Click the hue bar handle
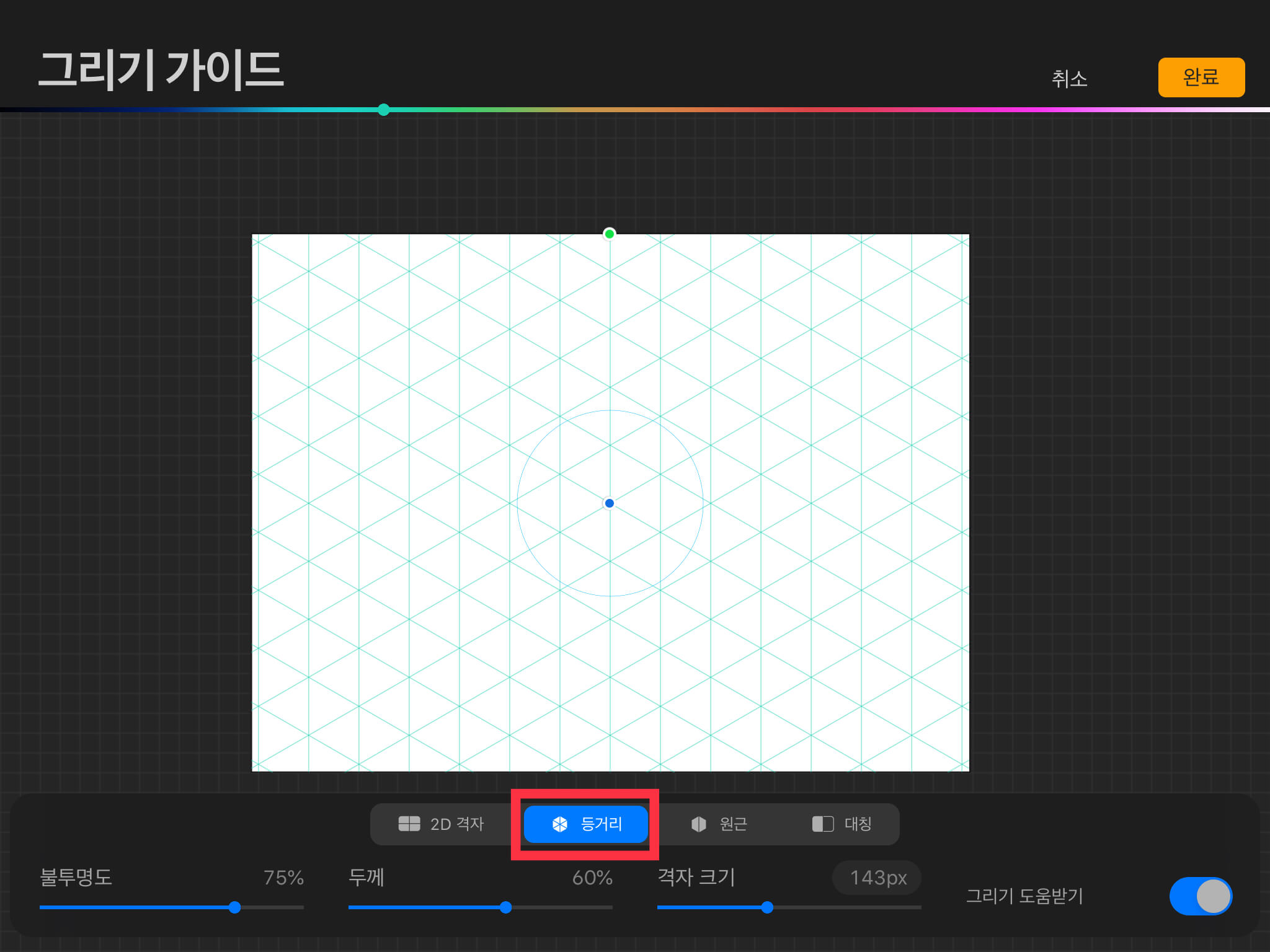The image size is (1270, 952). [384, 110]
